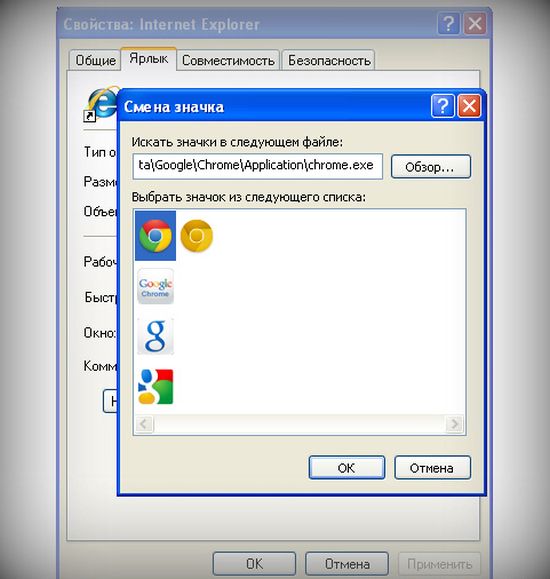Select the colorful Chrome logo icon
Image resolution: width=550 pixels, height=579 pixels.
(x=155, y=236)
